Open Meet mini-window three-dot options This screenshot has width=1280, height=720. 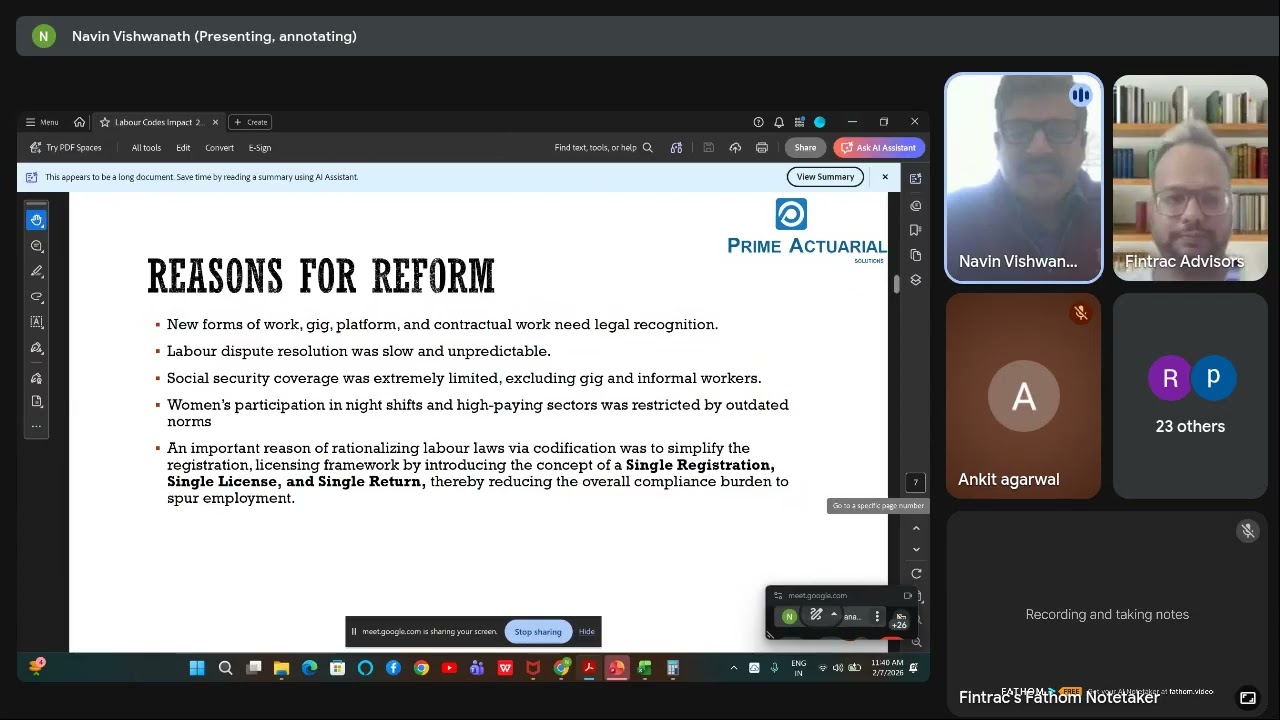(877, 616)
